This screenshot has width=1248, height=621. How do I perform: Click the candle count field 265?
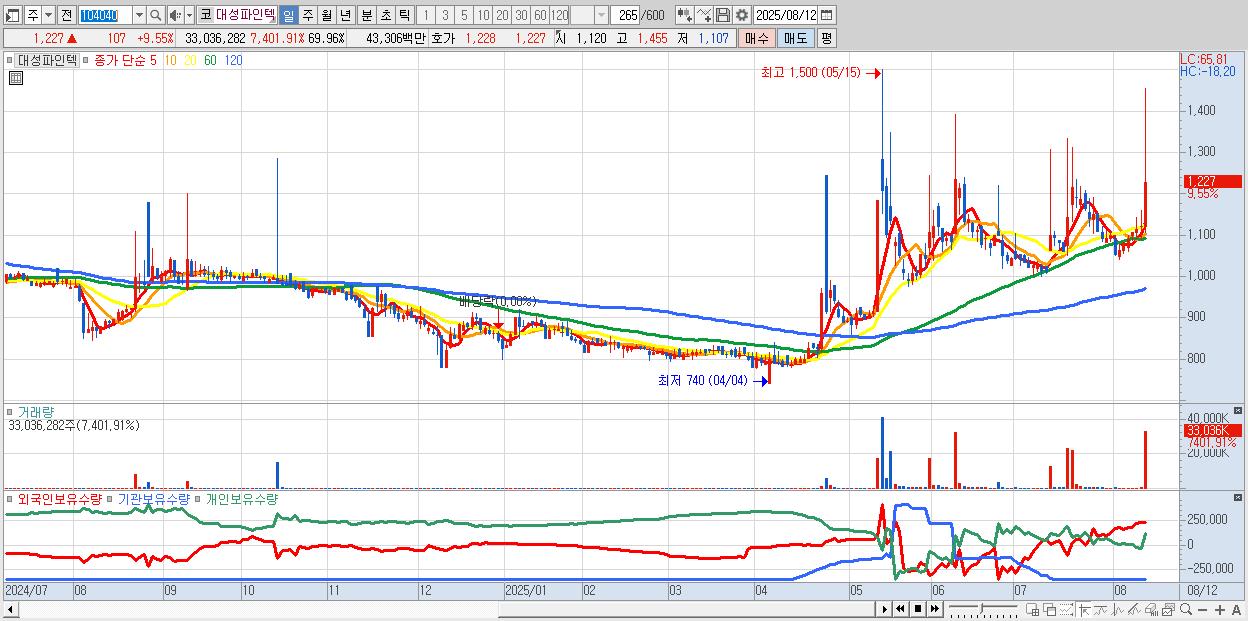click(x=627, y=15)
